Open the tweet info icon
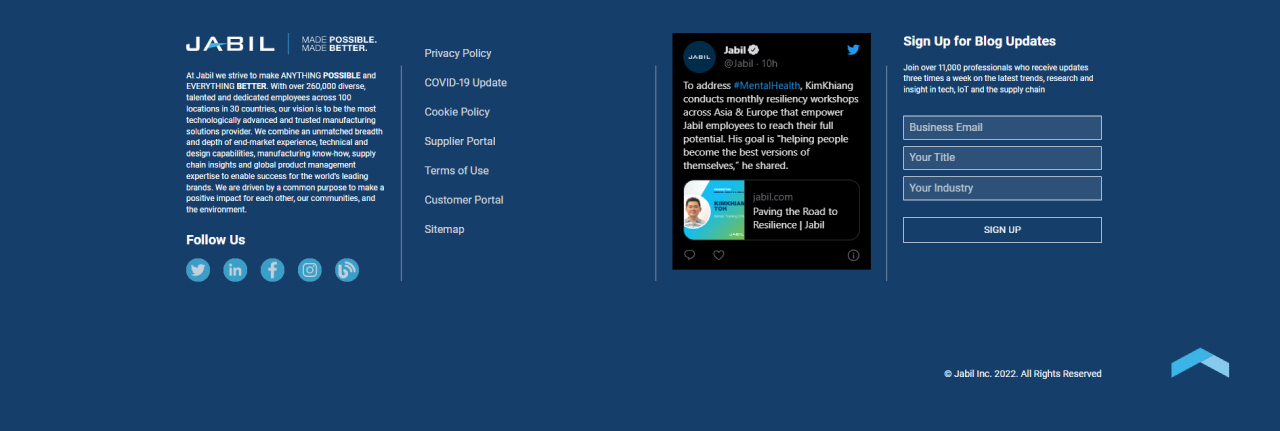The width and height of the screenshot is (1280, 431). click(853, 255)
